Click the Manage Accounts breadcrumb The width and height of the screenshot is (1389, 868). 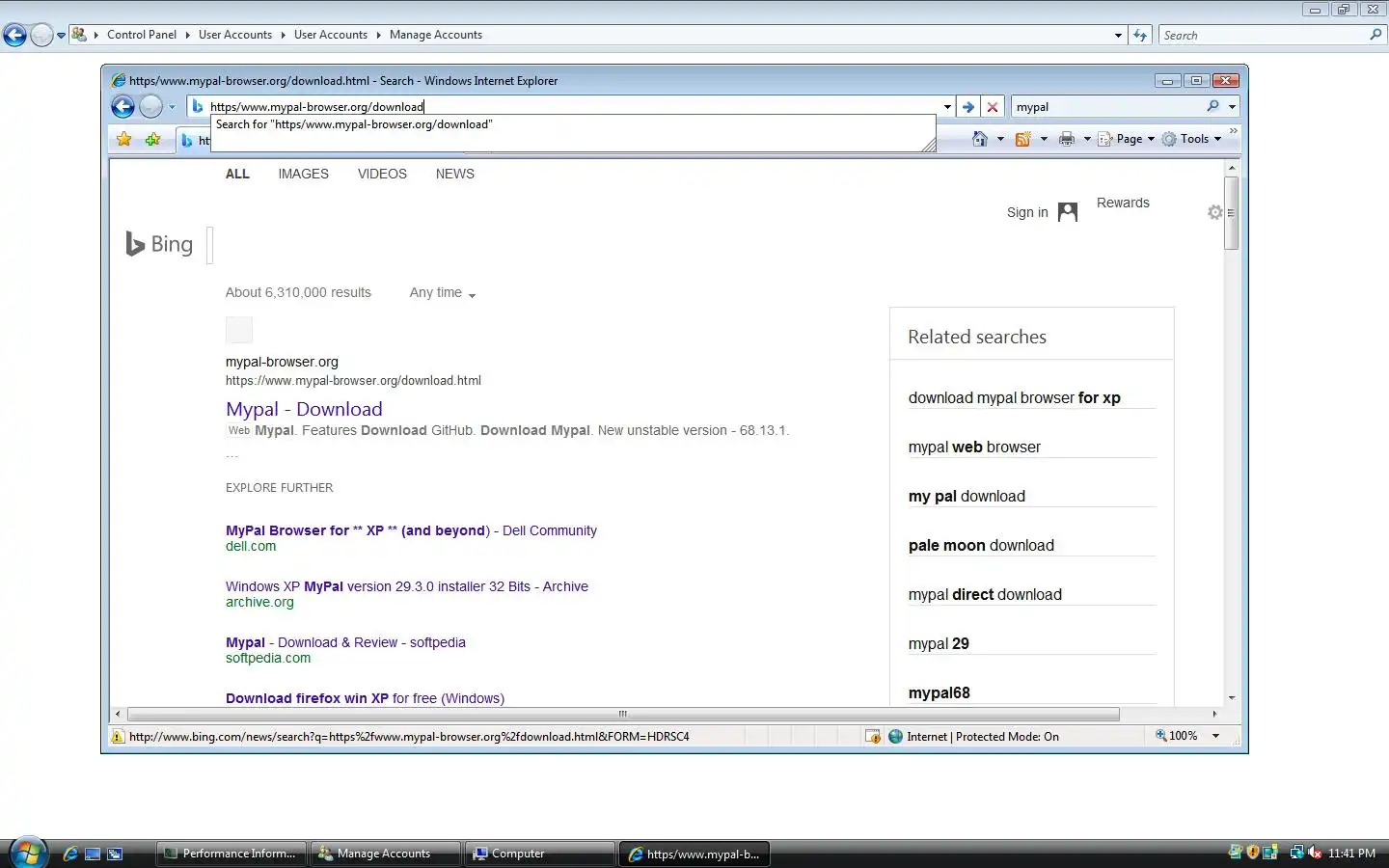coord(436,35)
